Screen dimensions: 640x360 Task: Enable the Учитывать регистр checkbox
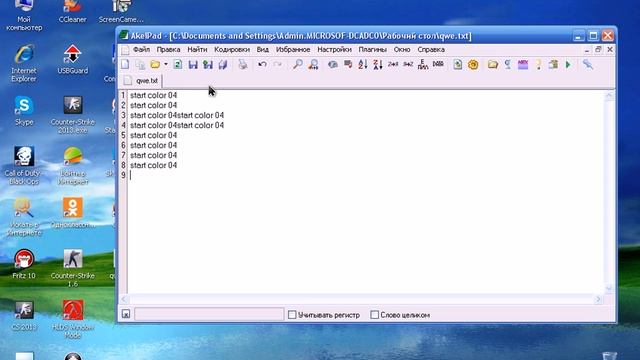292,315
